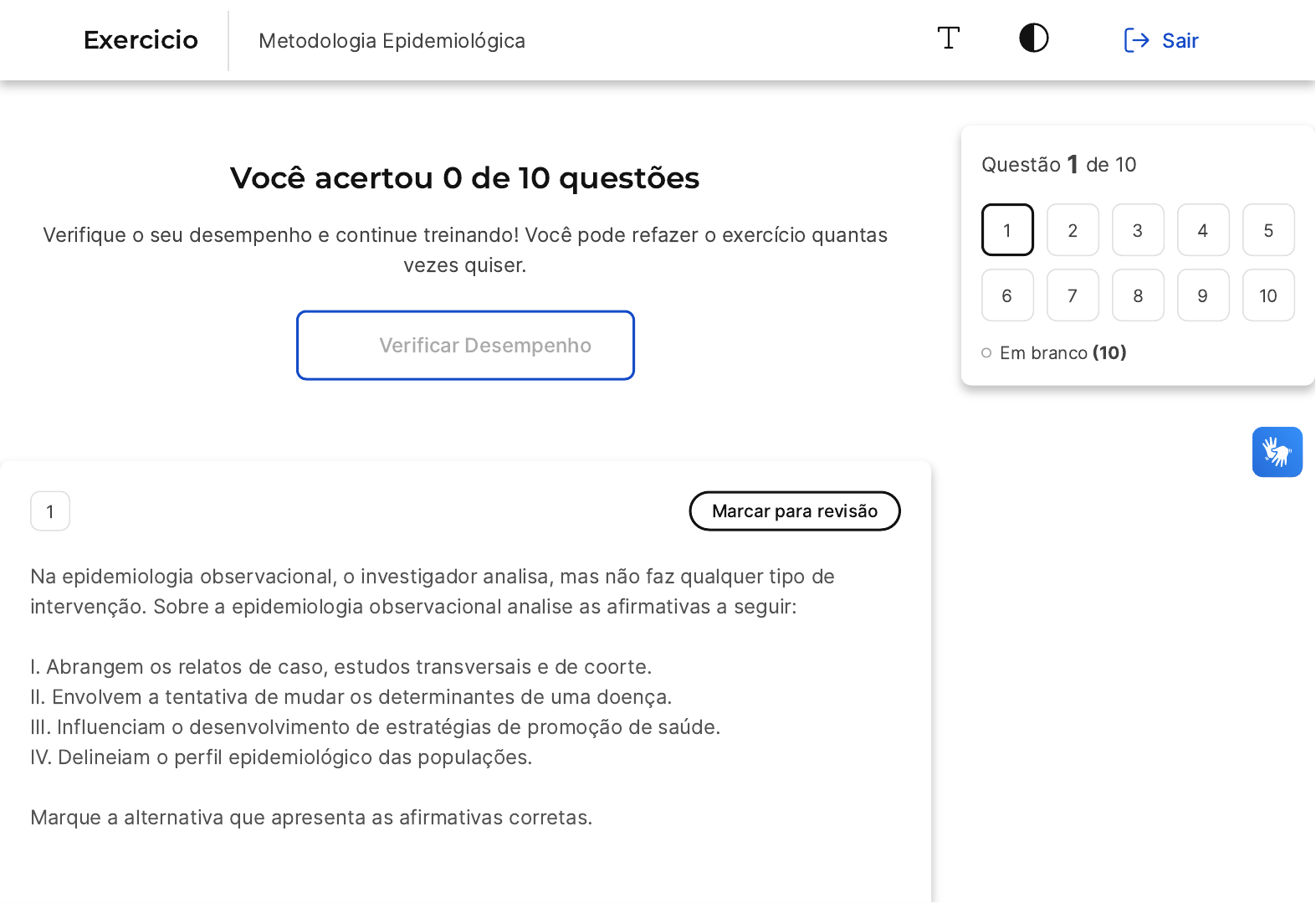The width and height of the screenshot is (1316, 903).
Task: Open the sign language accessibility widget
Action: (1277, 452)
